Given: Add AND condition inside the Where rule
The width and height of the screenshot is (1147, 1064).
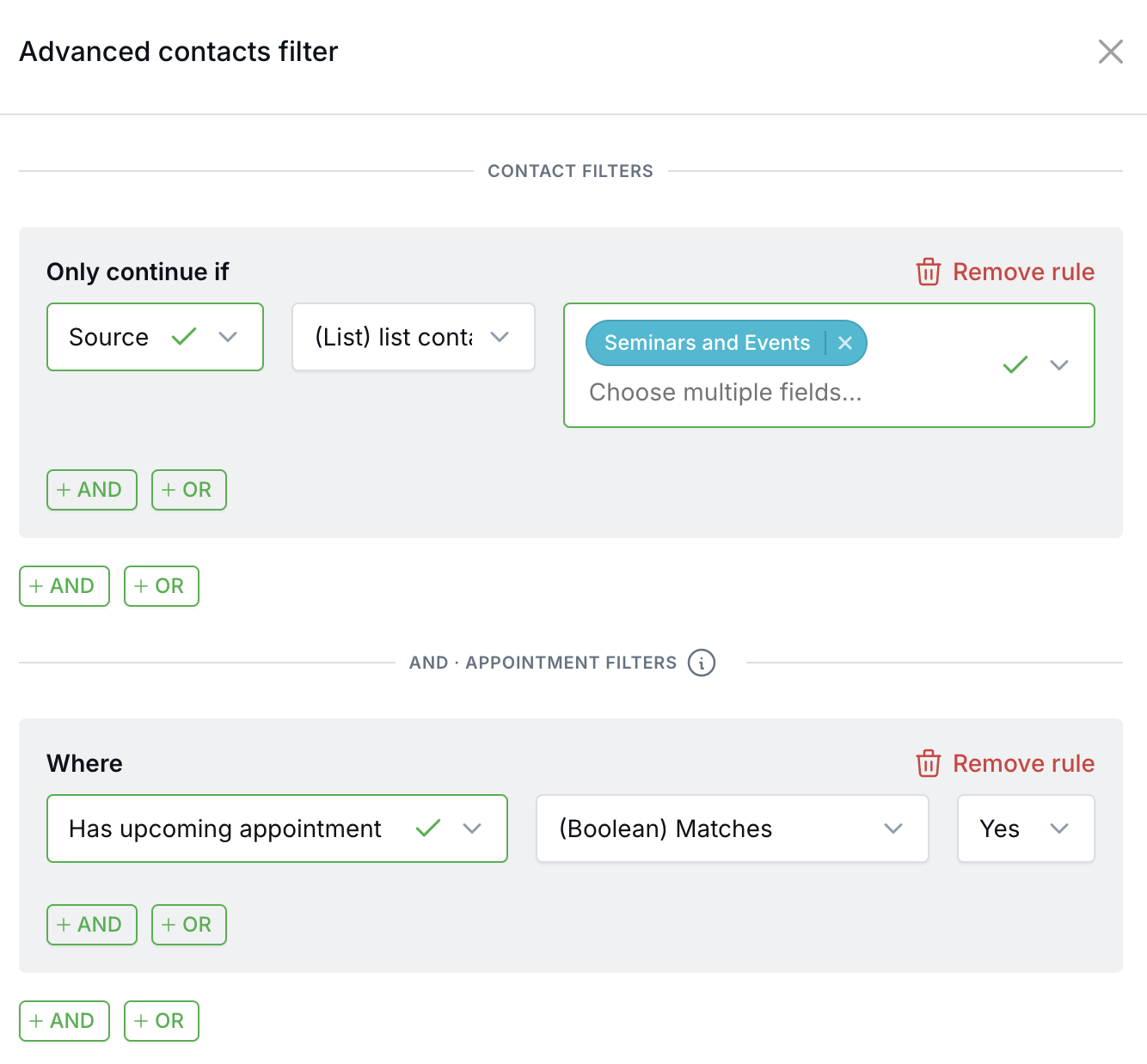Looking at the screenshot, I should (92, 925).
